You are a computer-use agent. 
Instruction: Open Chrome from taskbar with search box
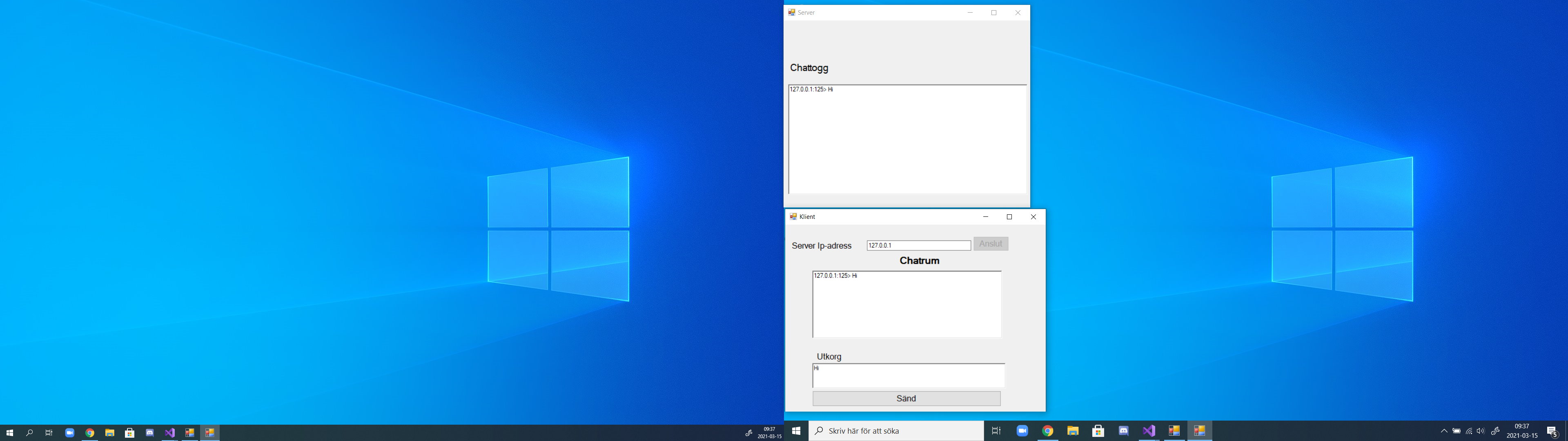(x=1047, y=431)
